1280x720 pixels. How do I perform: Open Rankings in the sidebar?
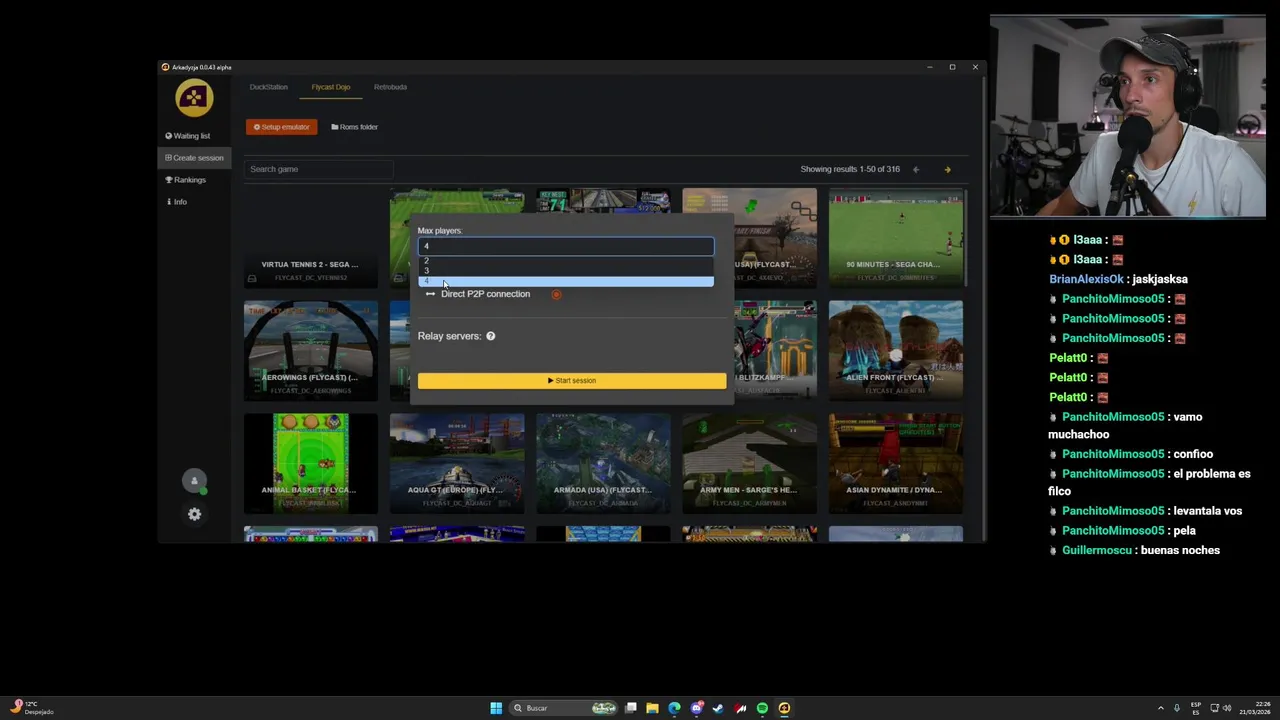[186, 180]
